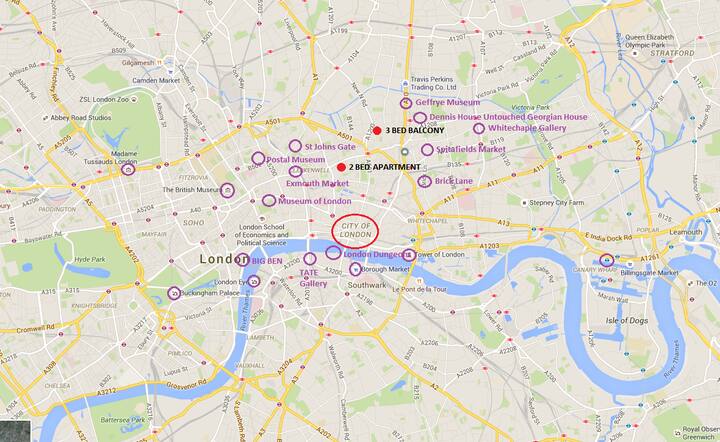Click the Spitalfields Market circle marker
The height and width of the screenshot is (442, 720).
click(x=427, y=150)
